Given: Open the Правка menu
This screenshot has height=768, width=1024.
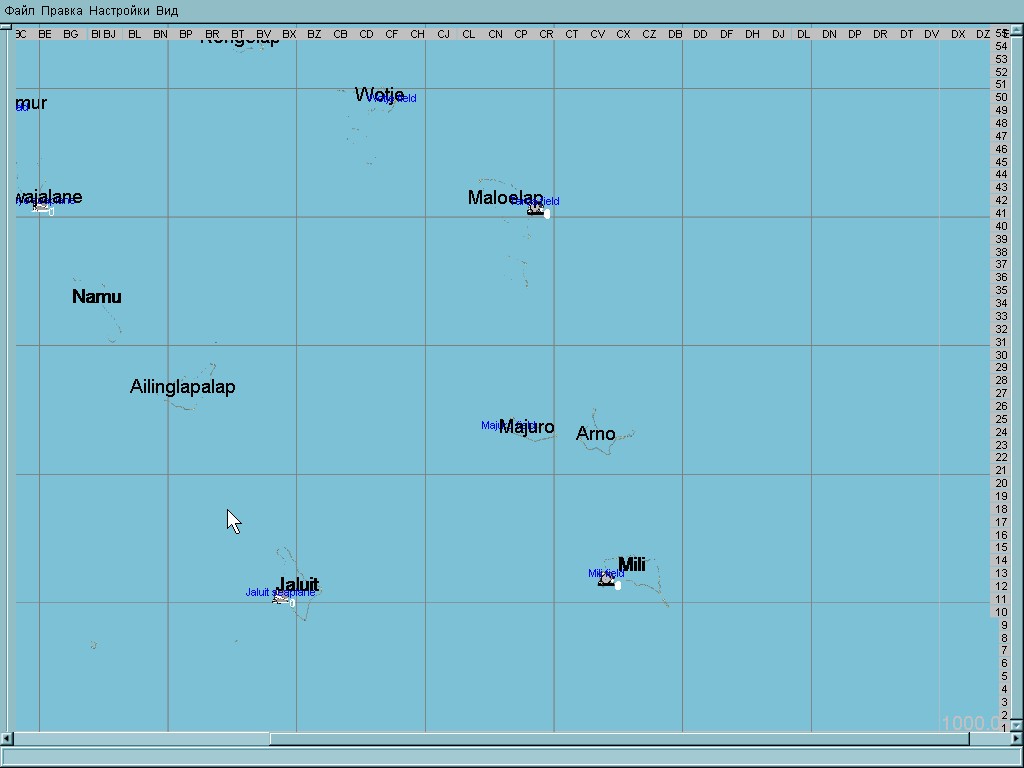Looking at the screenshot, I should pyautogui.click(x=61, y=10).
